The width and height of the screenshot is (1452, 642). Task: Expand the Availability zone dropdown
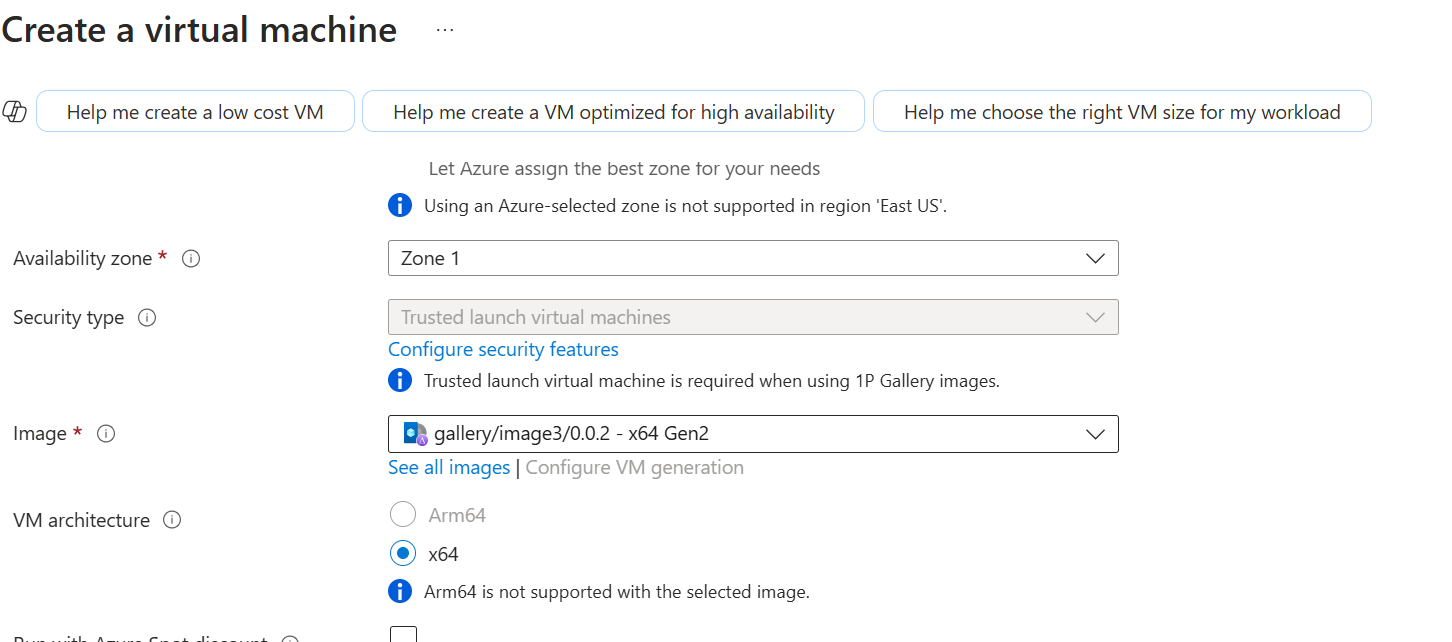click(x=752, y=258)
